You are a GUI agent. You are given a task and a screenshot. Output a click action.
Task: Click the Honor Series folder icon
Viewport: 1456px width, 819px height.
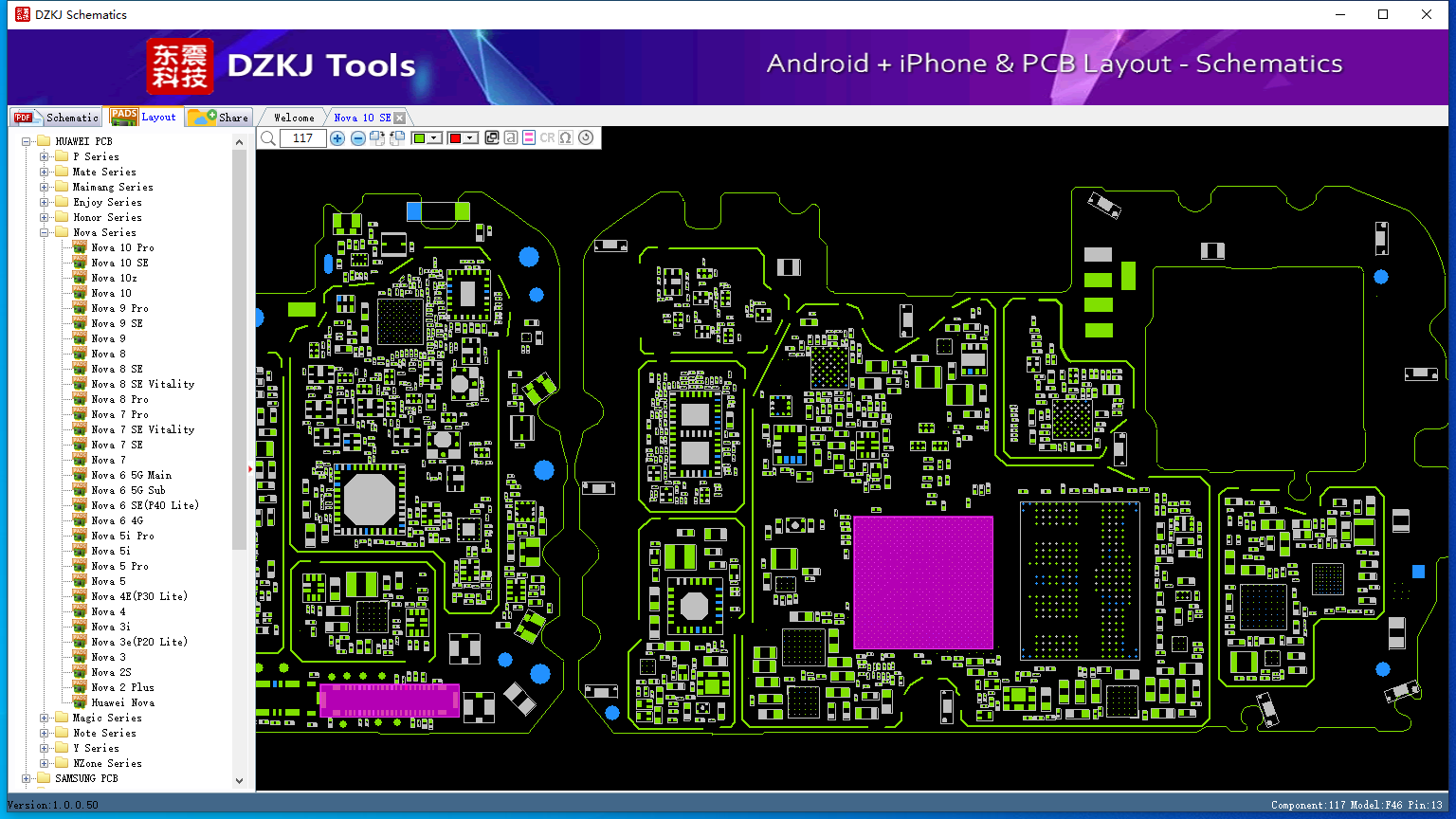pos(62,217)
